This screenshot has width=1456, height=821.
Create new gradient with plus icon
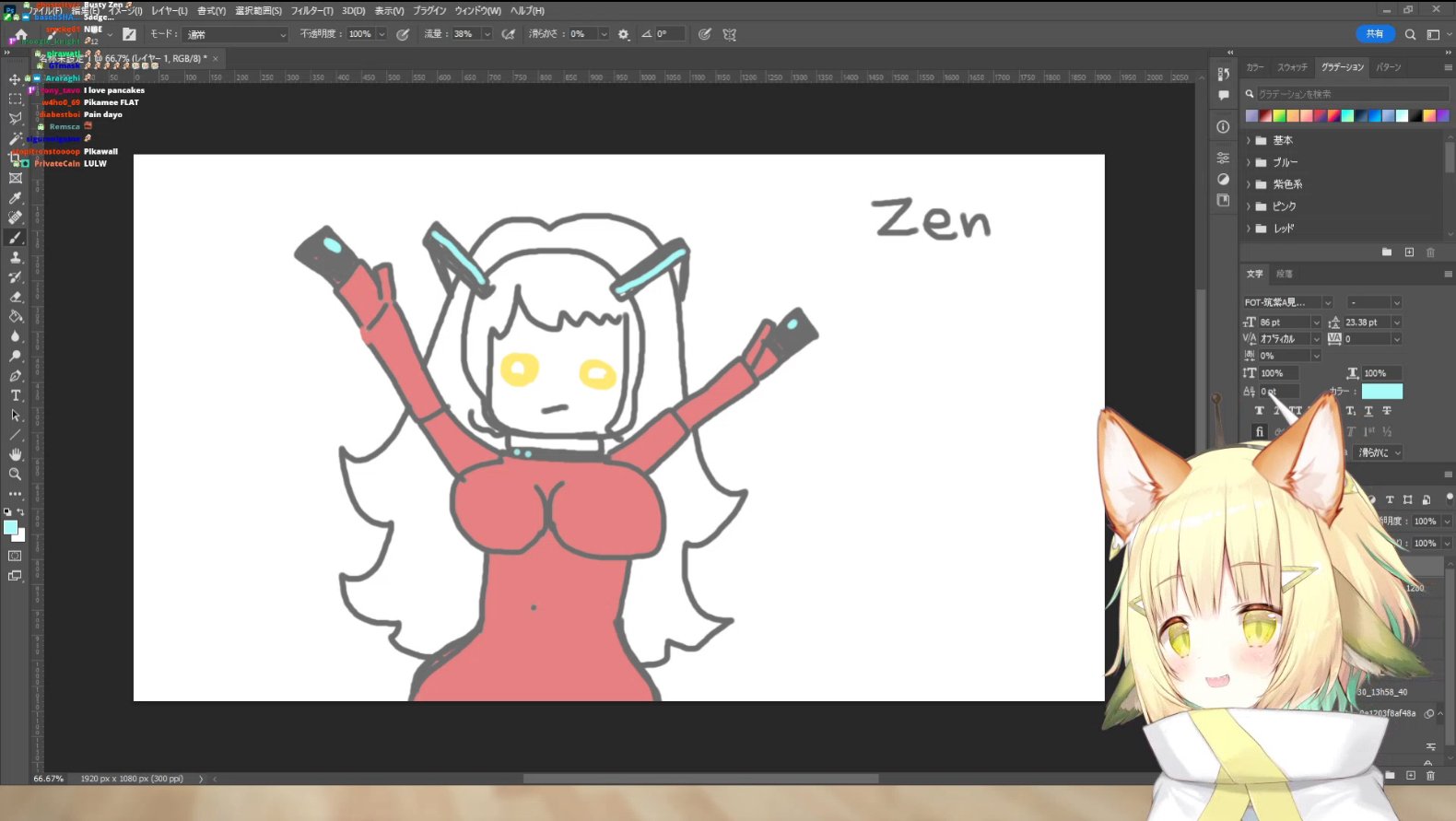1409,252
